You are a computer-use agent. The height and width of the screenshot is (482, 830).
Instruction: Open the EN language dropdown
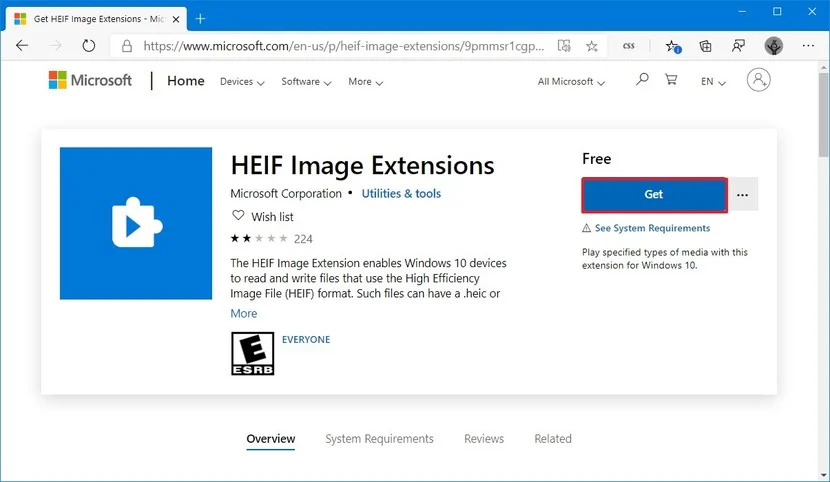713,81
